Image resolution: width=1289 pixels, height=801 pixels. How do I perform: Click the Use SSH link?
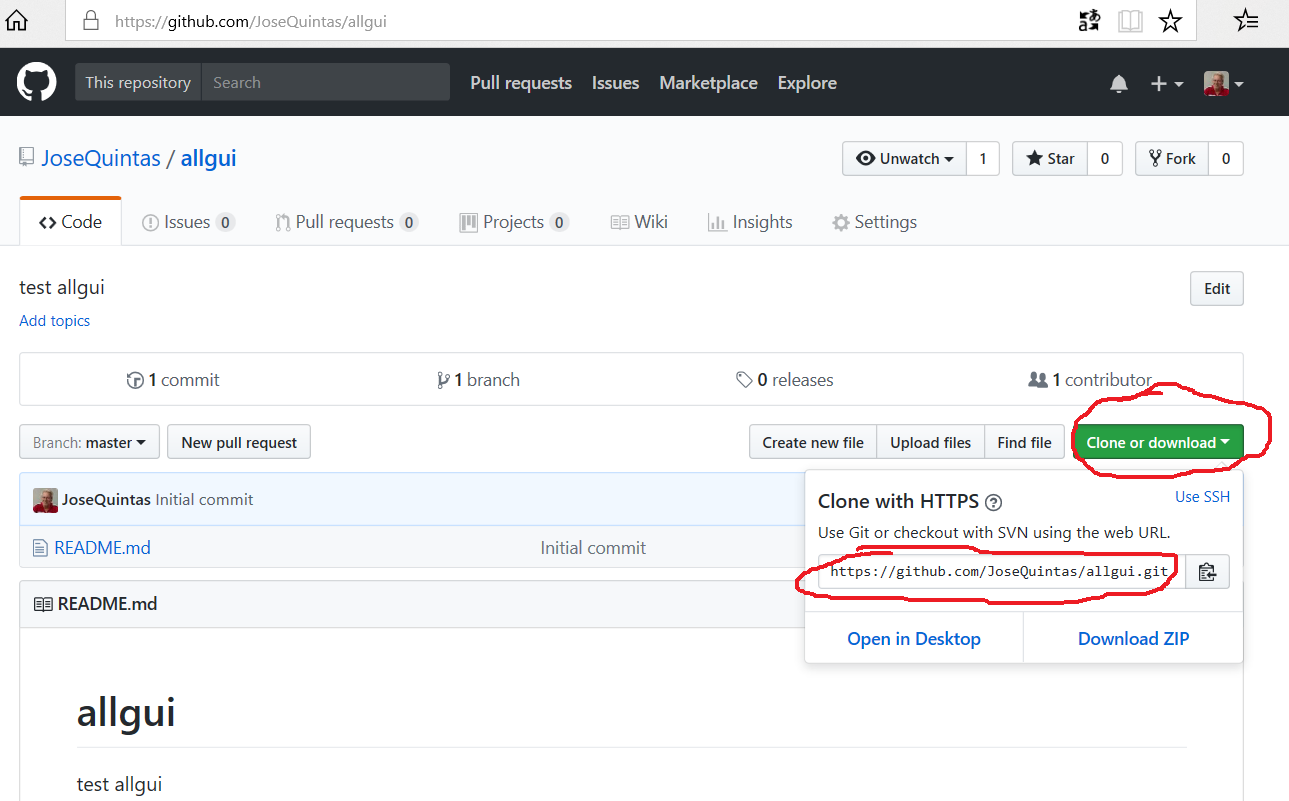(x=1203, y=497)
